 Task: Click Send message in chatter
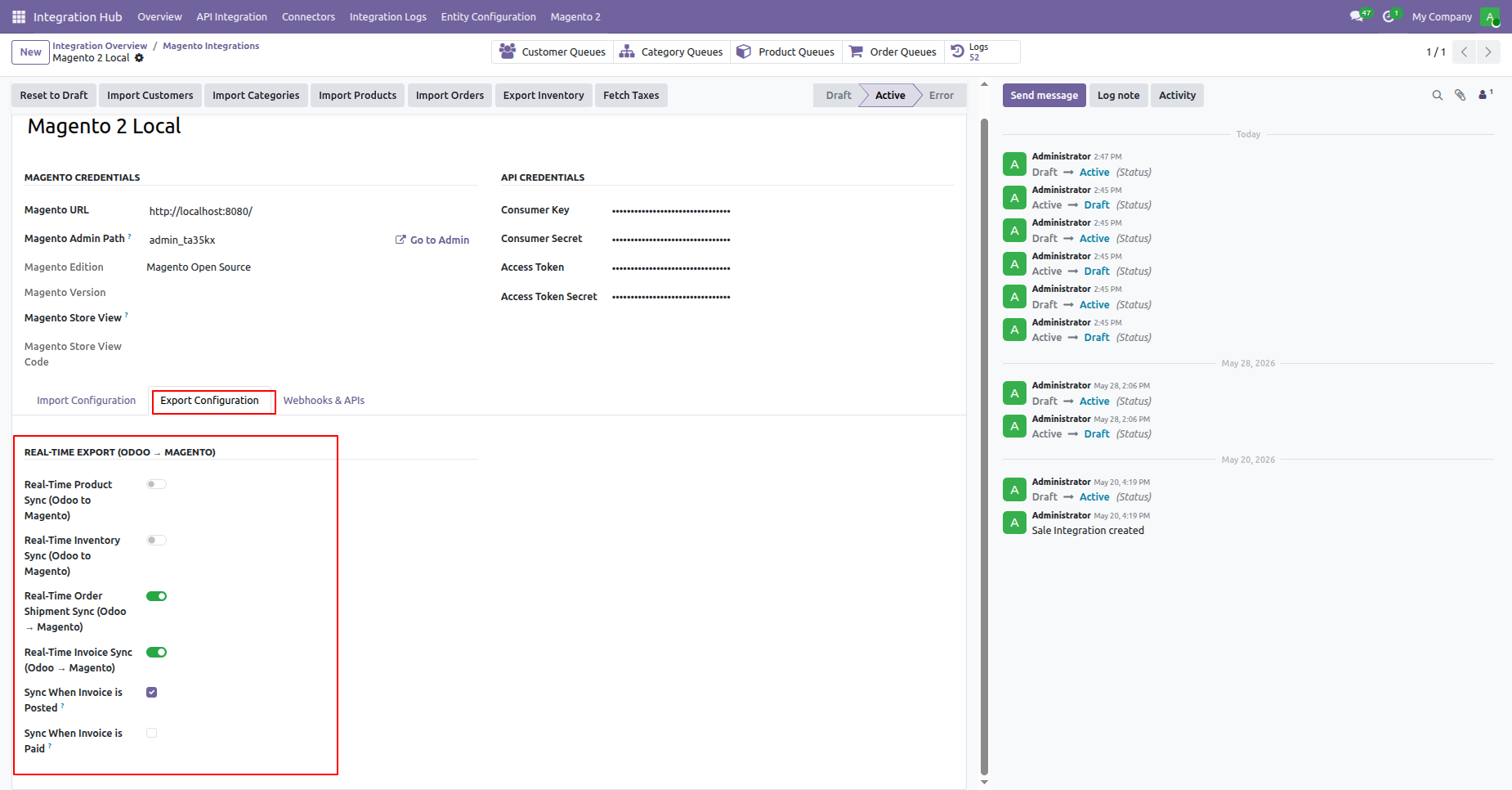pos(1044,95)
